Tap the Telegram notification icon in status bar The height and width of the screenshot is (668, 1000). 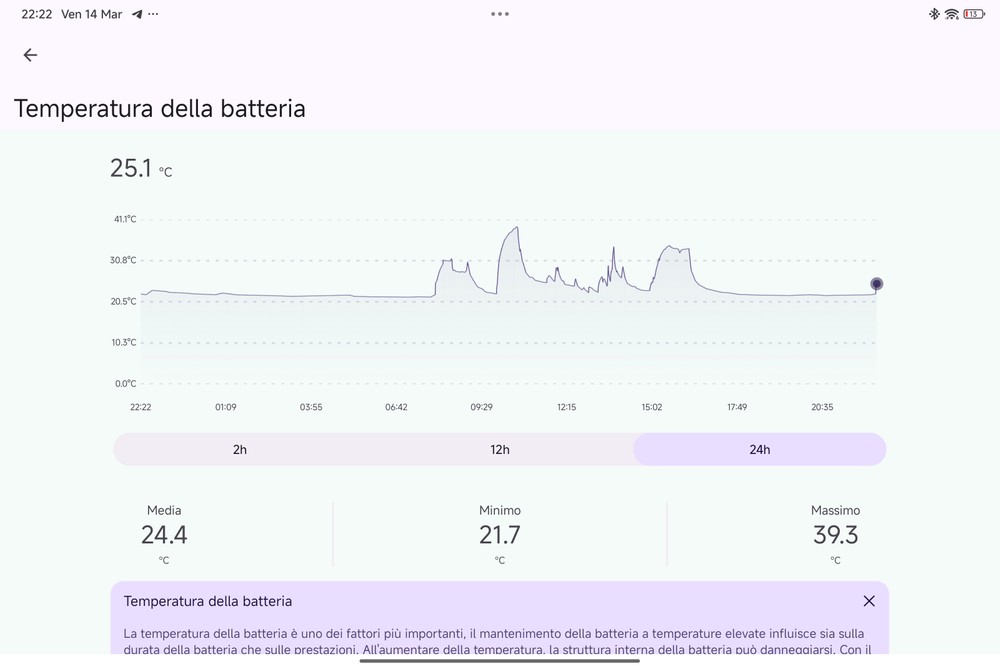click(137, 14)
